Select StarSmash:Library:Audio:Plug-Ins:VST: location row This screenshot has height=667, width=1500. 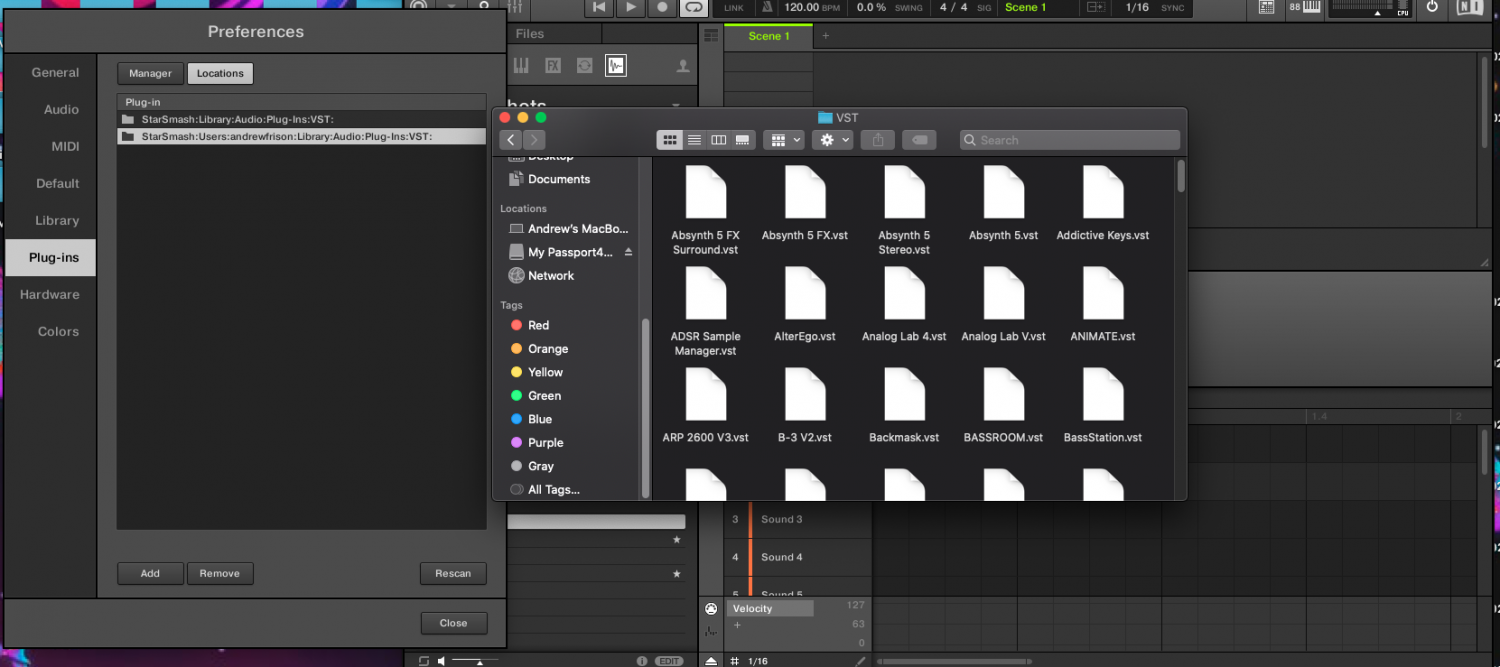pos(301,119)
